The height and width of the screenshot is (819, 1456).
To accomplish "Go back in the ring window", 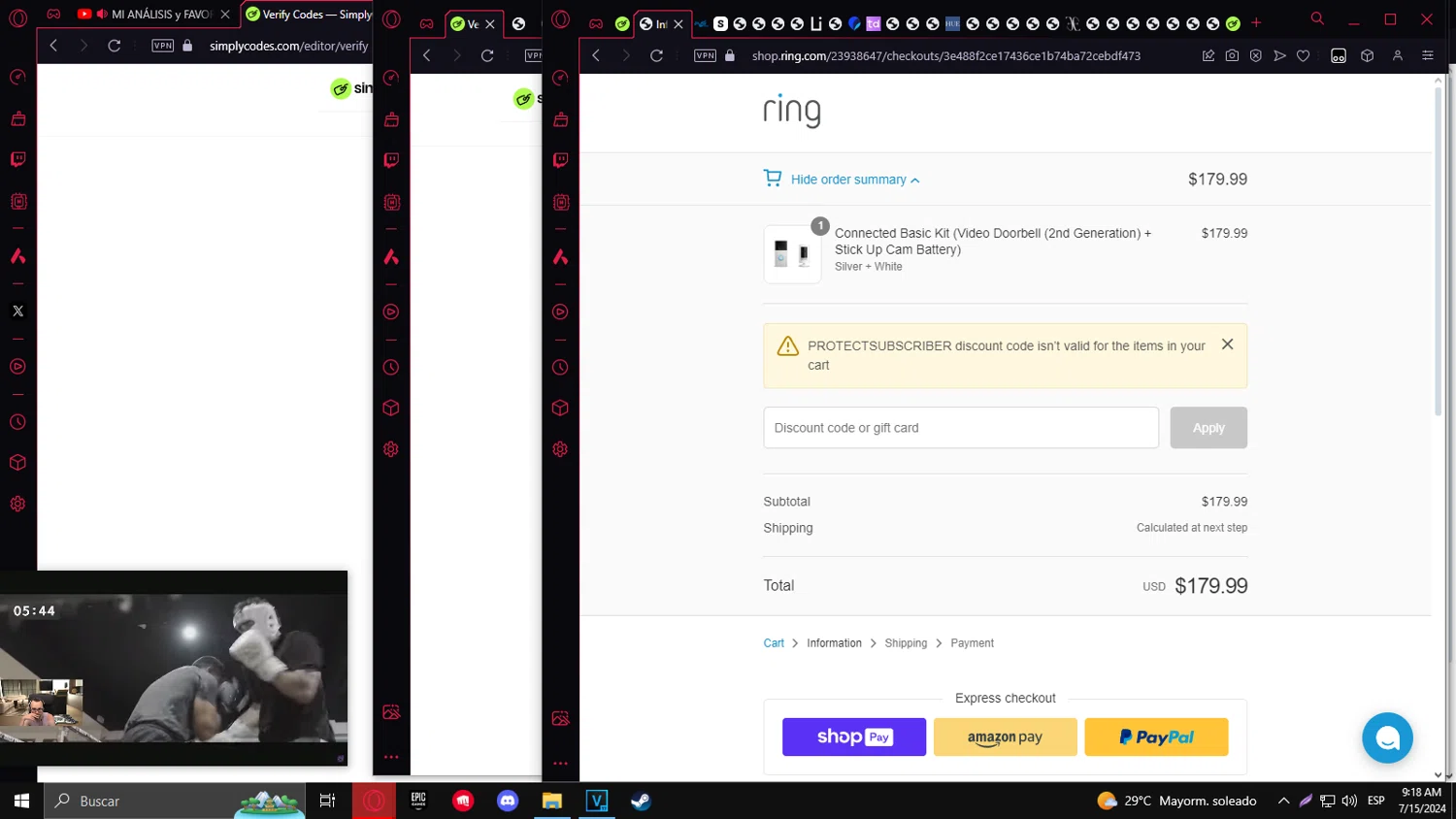I will tap(596, 55).
